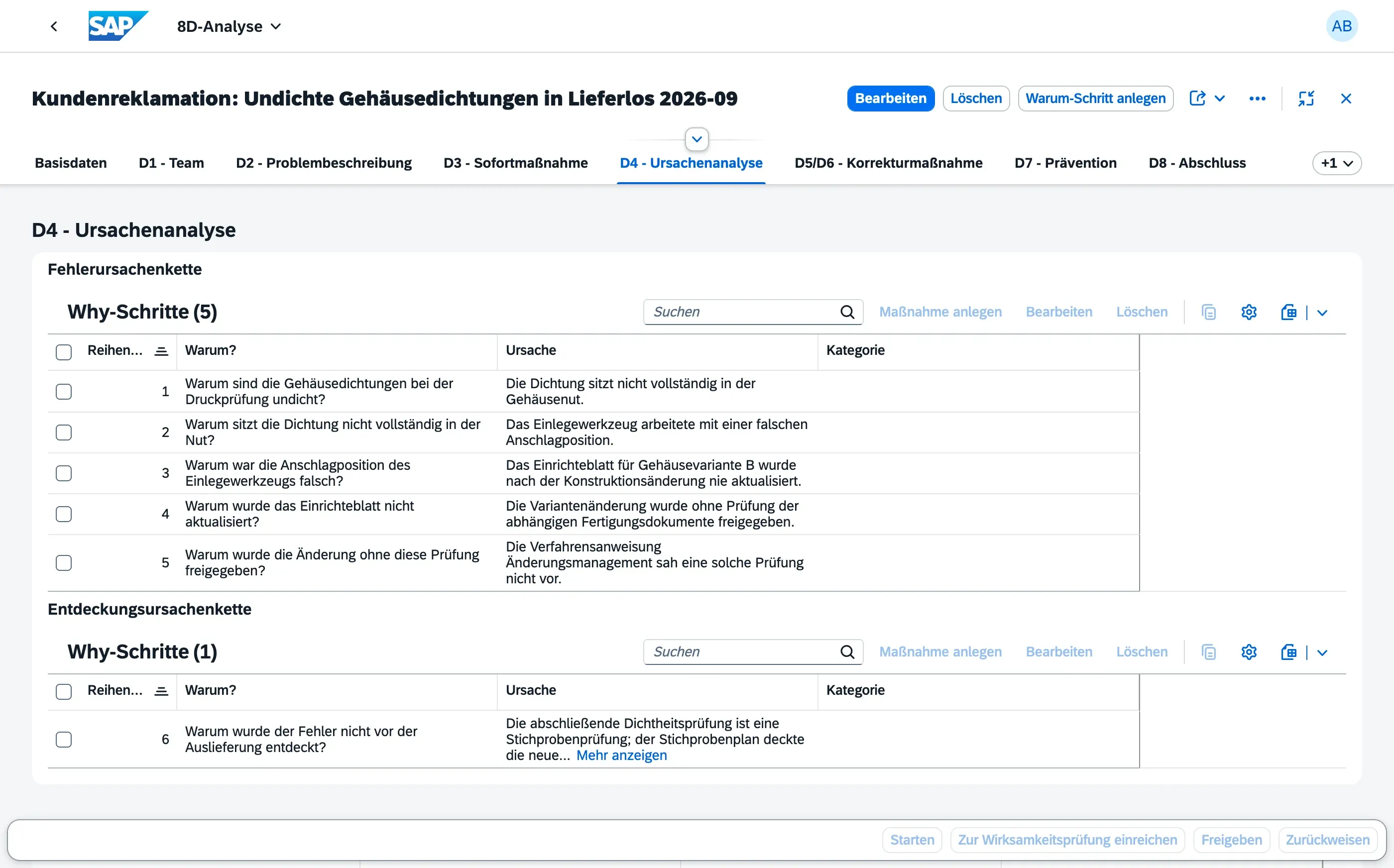This screenshot has height=868, width=1394.
Task: Select all rows in Entdeckungsursachenkette table
Action: click(64, 692)
